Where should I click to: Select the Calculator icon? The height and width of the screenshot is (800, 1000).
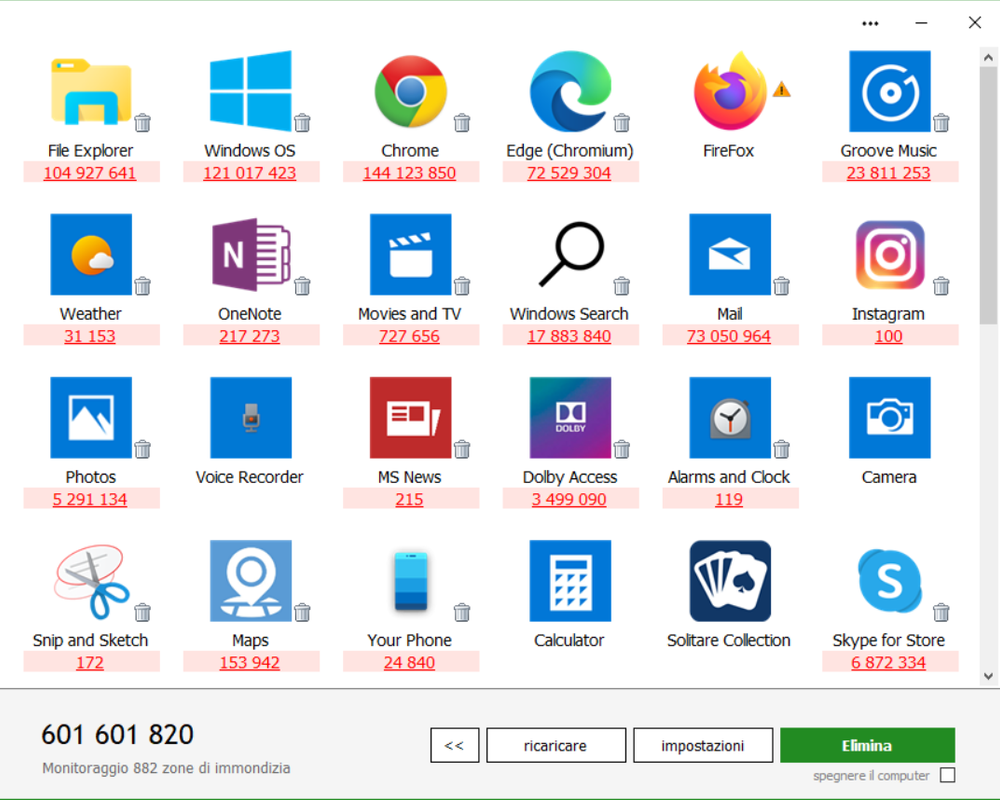coord(570,581)
